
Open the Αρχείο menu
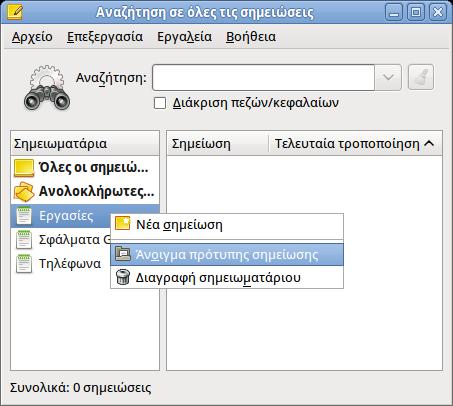click(32, 37)
